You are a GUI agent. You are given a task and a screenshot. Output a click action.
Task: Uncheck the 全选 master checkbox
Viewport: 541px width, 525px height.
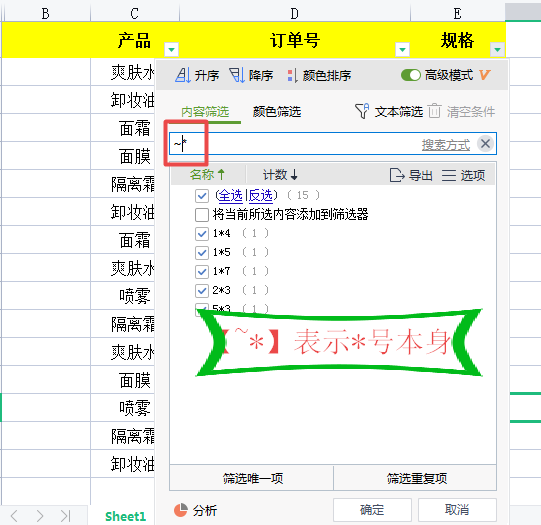point(202,196)
